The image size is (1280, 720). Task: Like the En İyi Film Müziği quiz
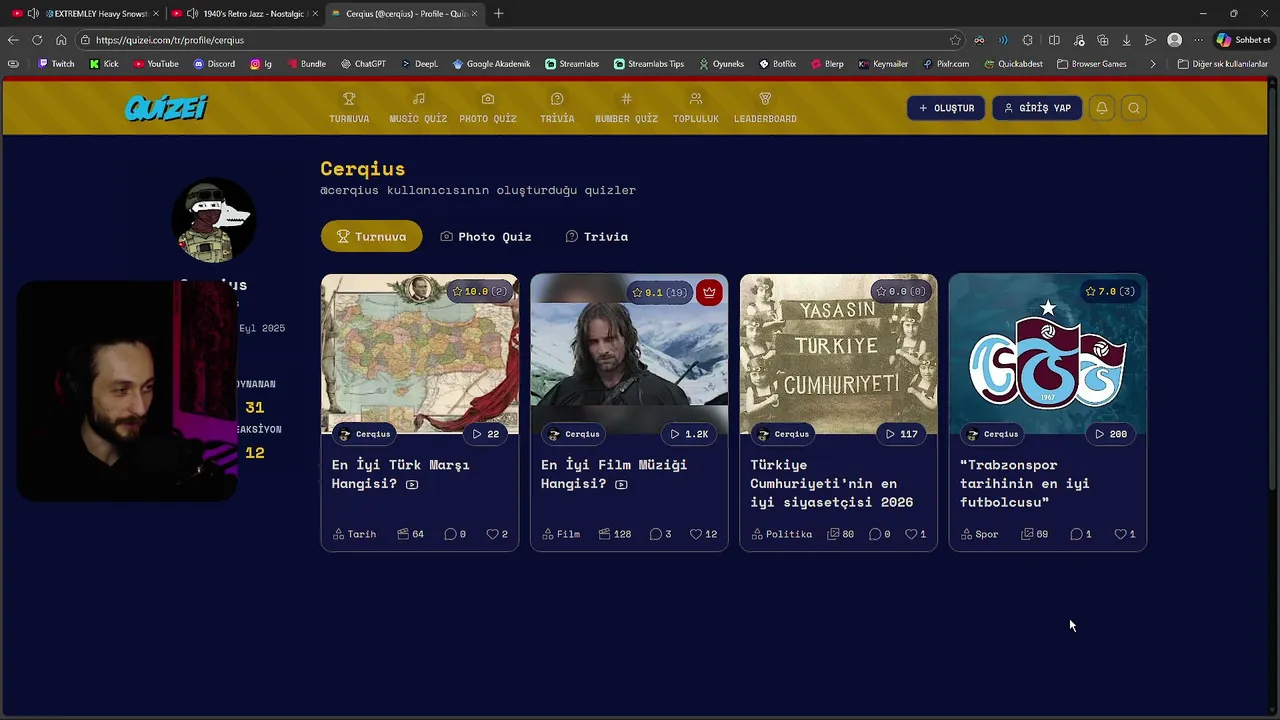point(696,534)
